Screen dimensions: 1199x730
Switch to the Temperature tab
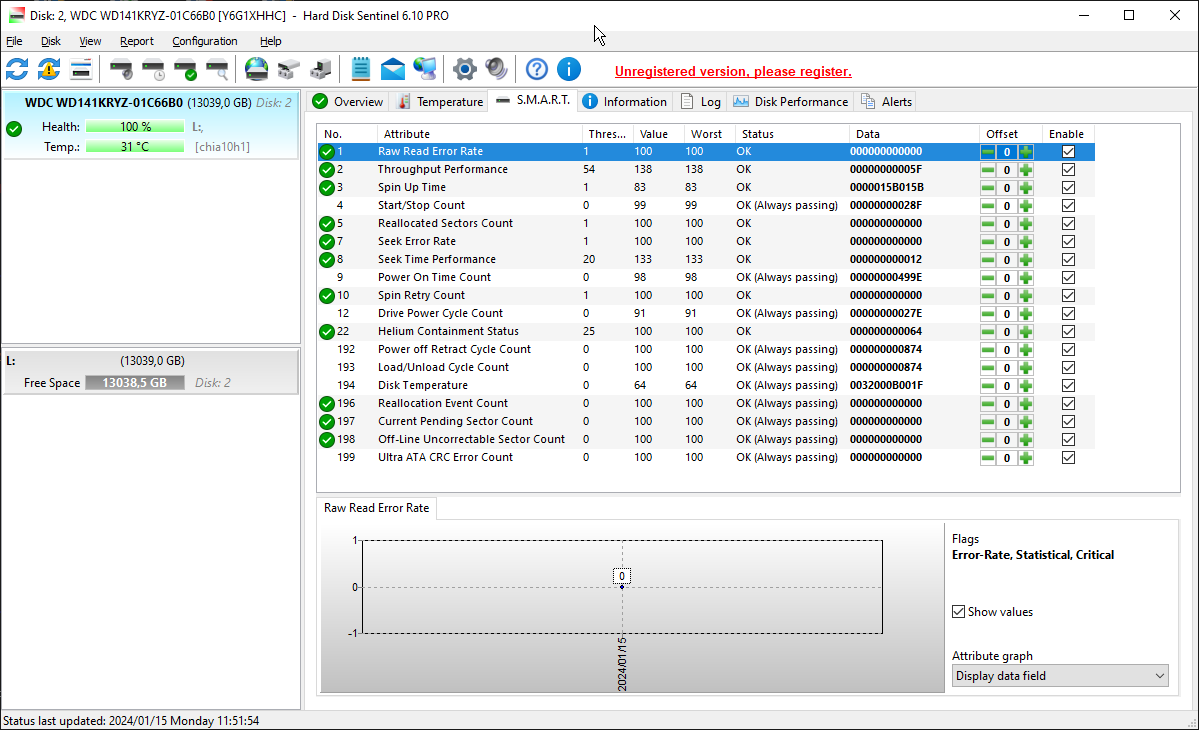click(x=440, y=102)
